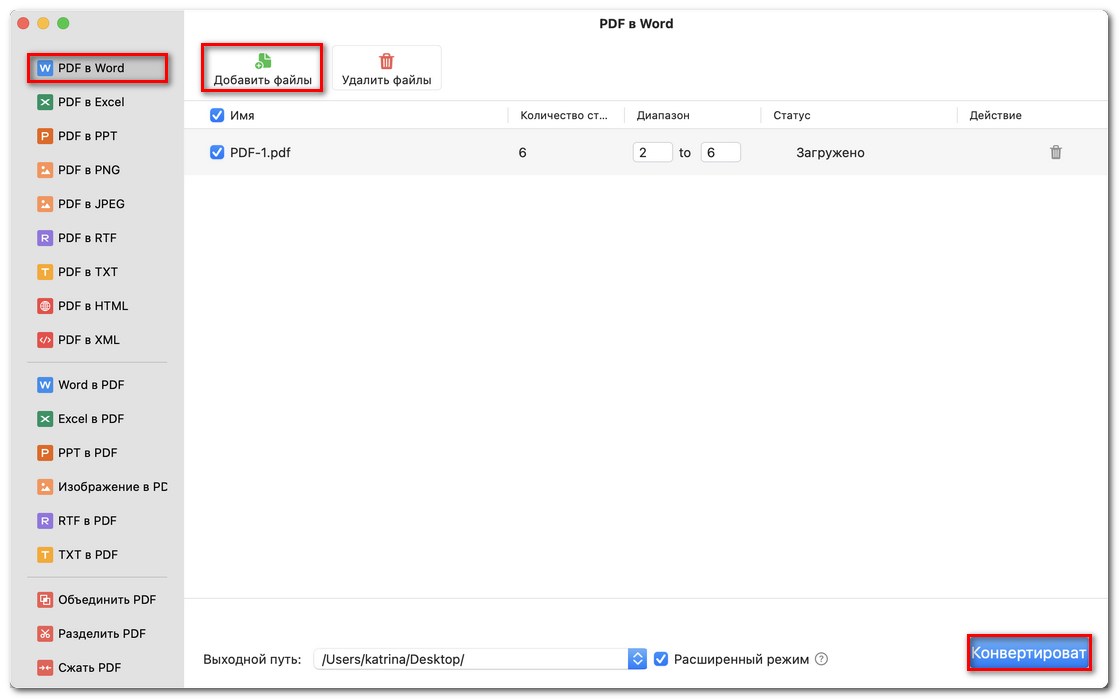Image resolution: width=1119 pixels, height=699 pixels.
Task: Select the Сжать PDF tool
Action: (x=91, y=667)
